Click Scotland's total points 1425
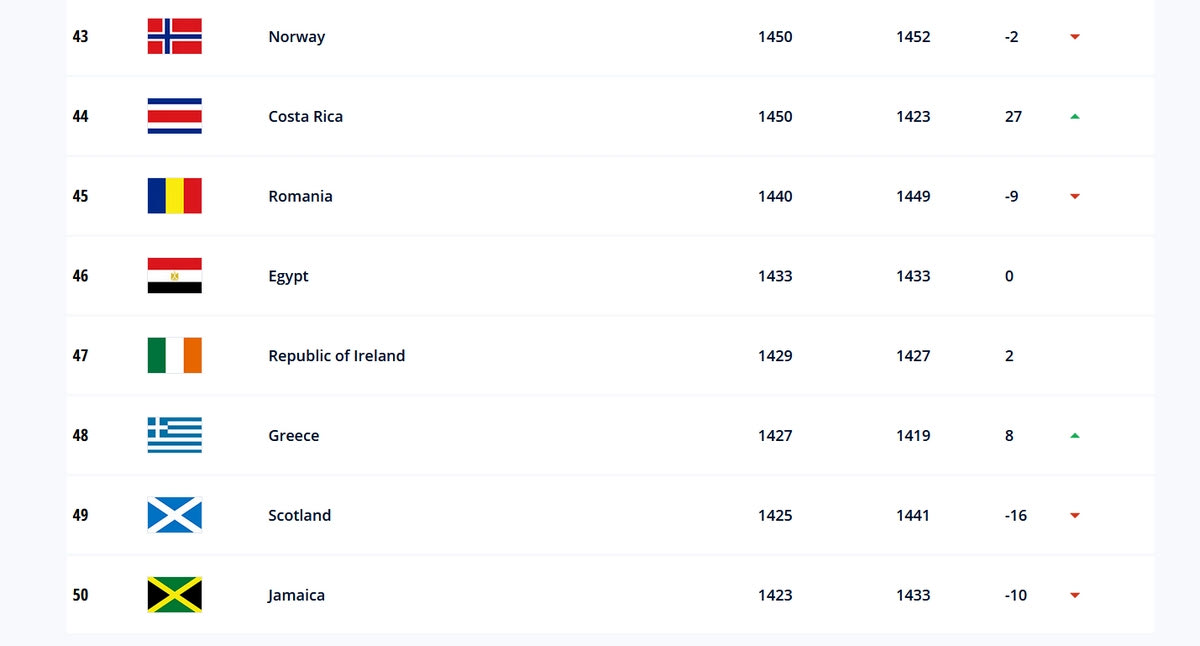Viewport: 1200px width, 646px height. [775, 515]
